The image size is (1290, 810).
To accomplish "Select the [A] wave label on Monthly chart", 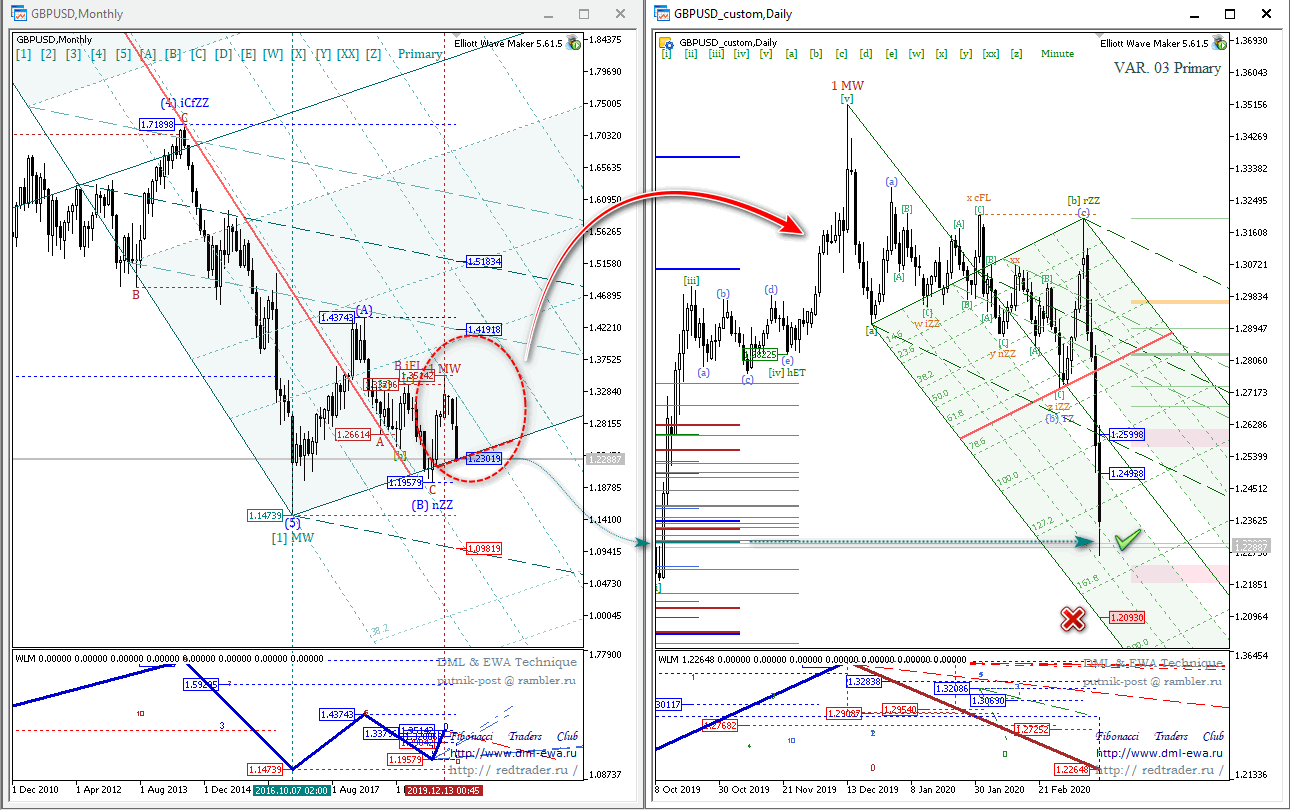I will (x=148, y=54).
